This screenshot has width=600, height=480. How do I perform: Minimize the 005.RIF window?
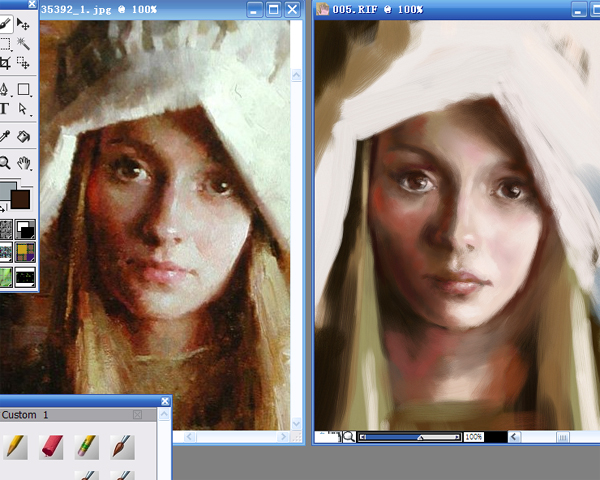(579, 10)
